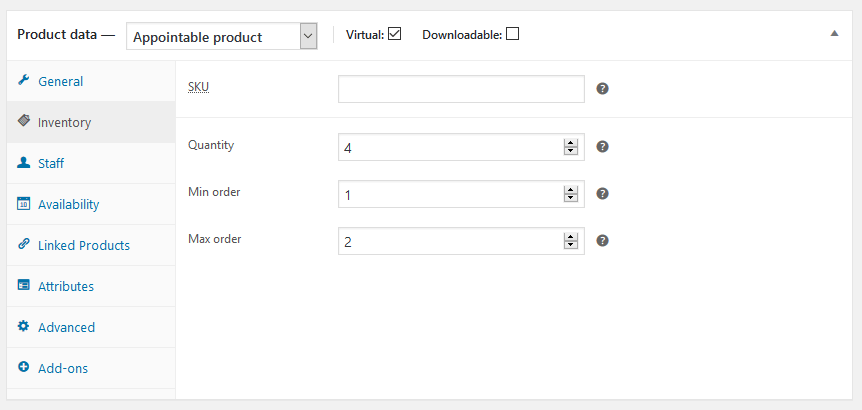Viewport: 862px width, 410px height.
Task: Enable the Downloadable checkbox
Action: tap(512, 34)
